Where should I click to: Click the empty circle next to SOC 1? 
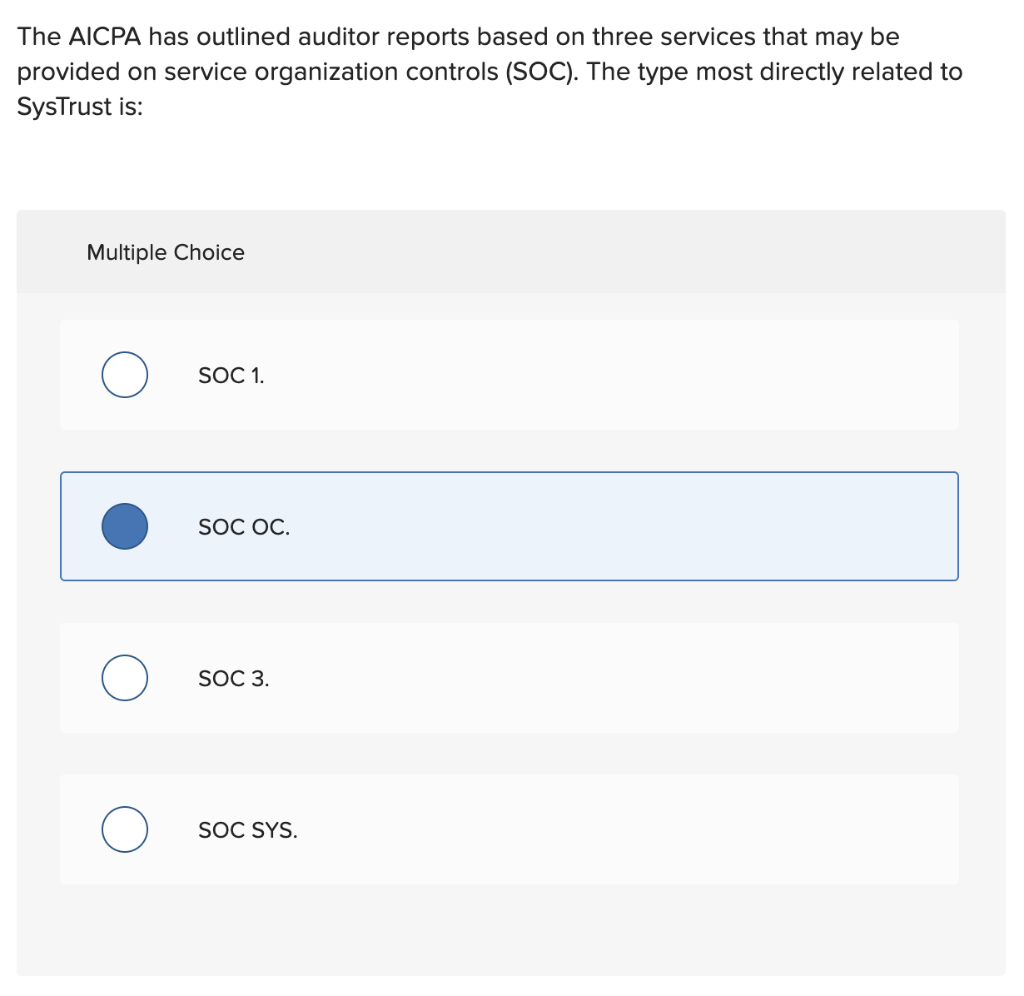tap(124, 374)
